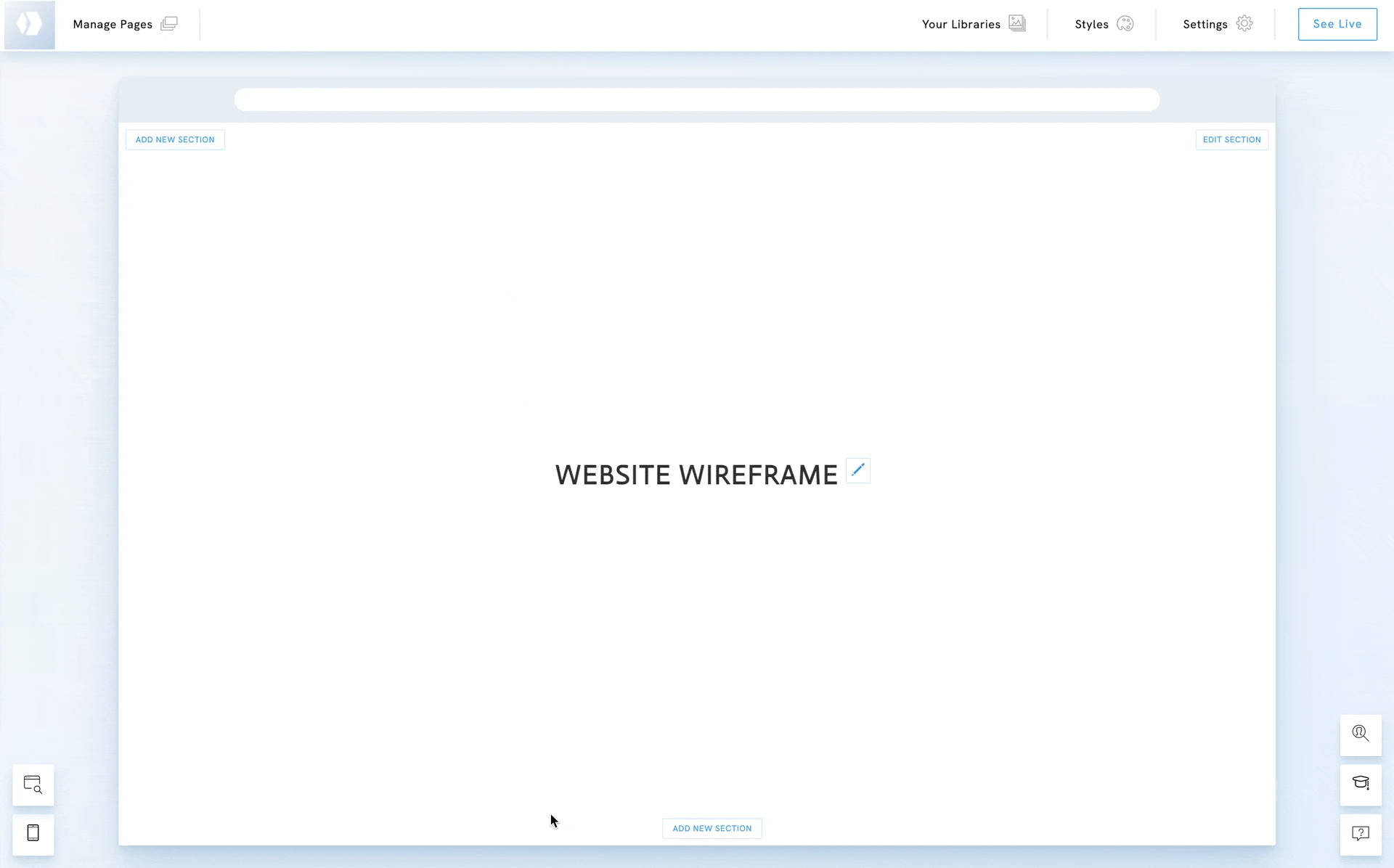
Task: Click the stacked pages icon
Action: (x=169, y=24)
